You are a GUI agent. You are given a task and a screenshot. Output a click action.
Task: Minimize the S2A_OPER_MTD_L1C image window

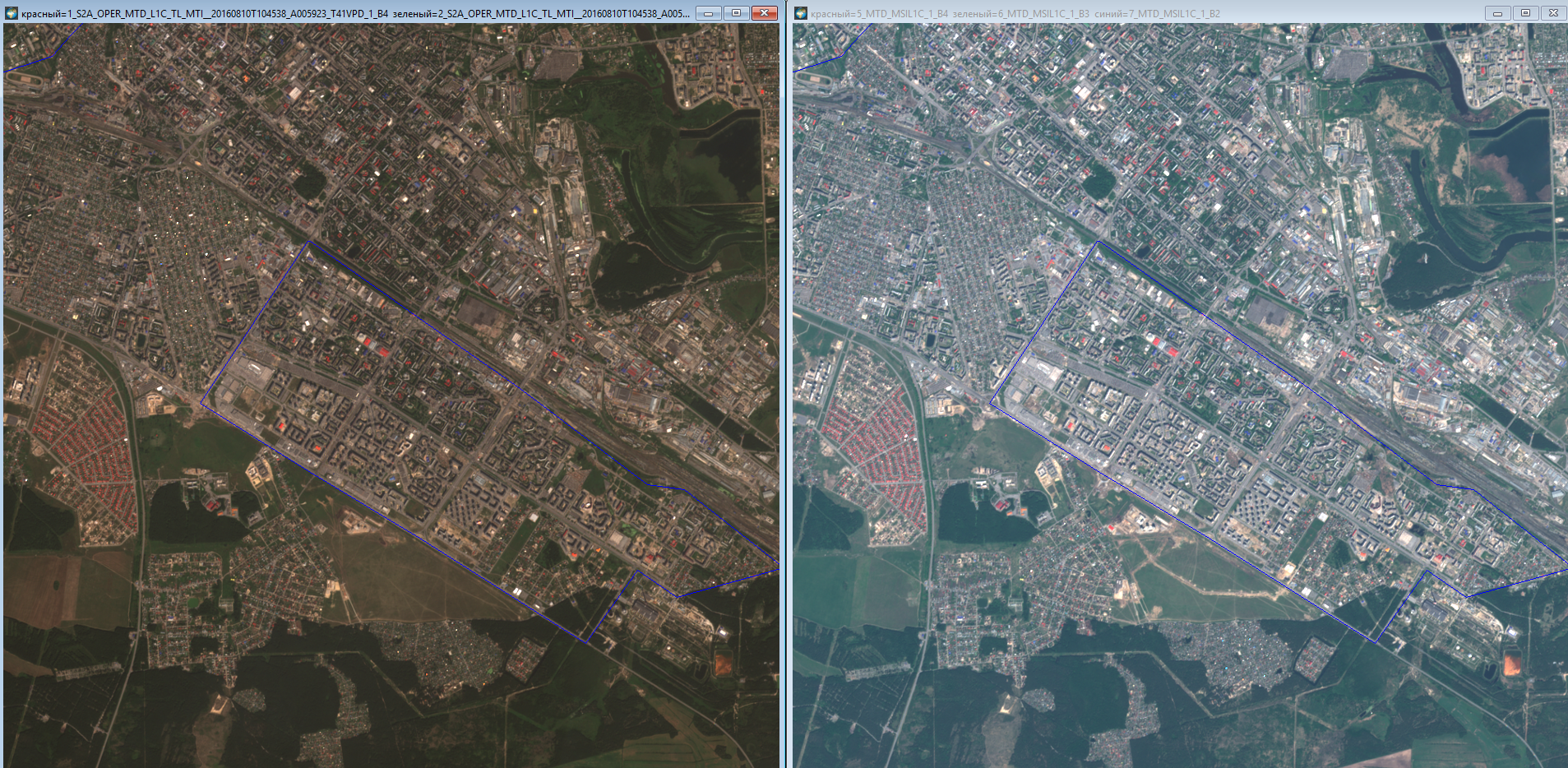709,13
